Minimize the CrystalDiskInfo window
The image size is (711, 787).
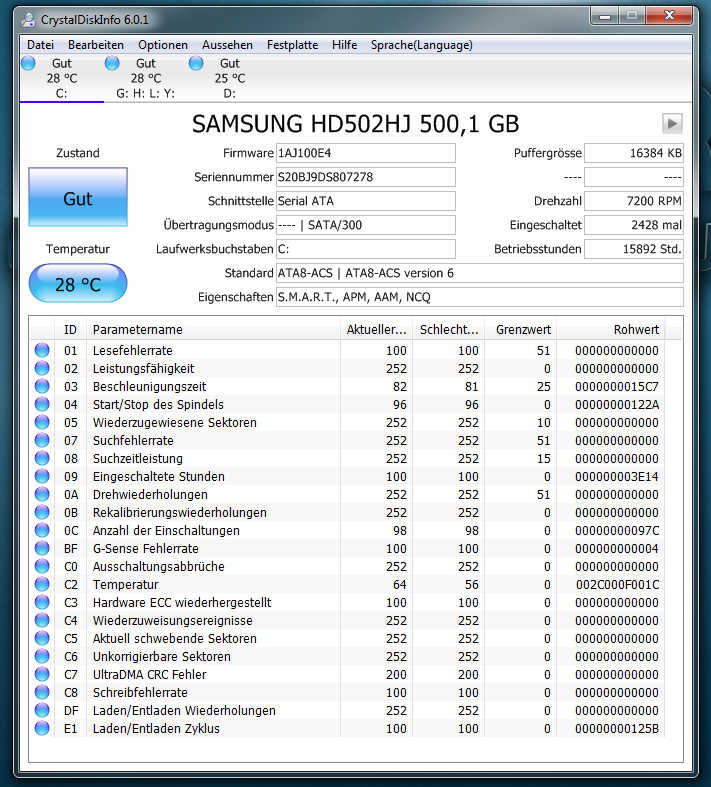pos(605,16)
